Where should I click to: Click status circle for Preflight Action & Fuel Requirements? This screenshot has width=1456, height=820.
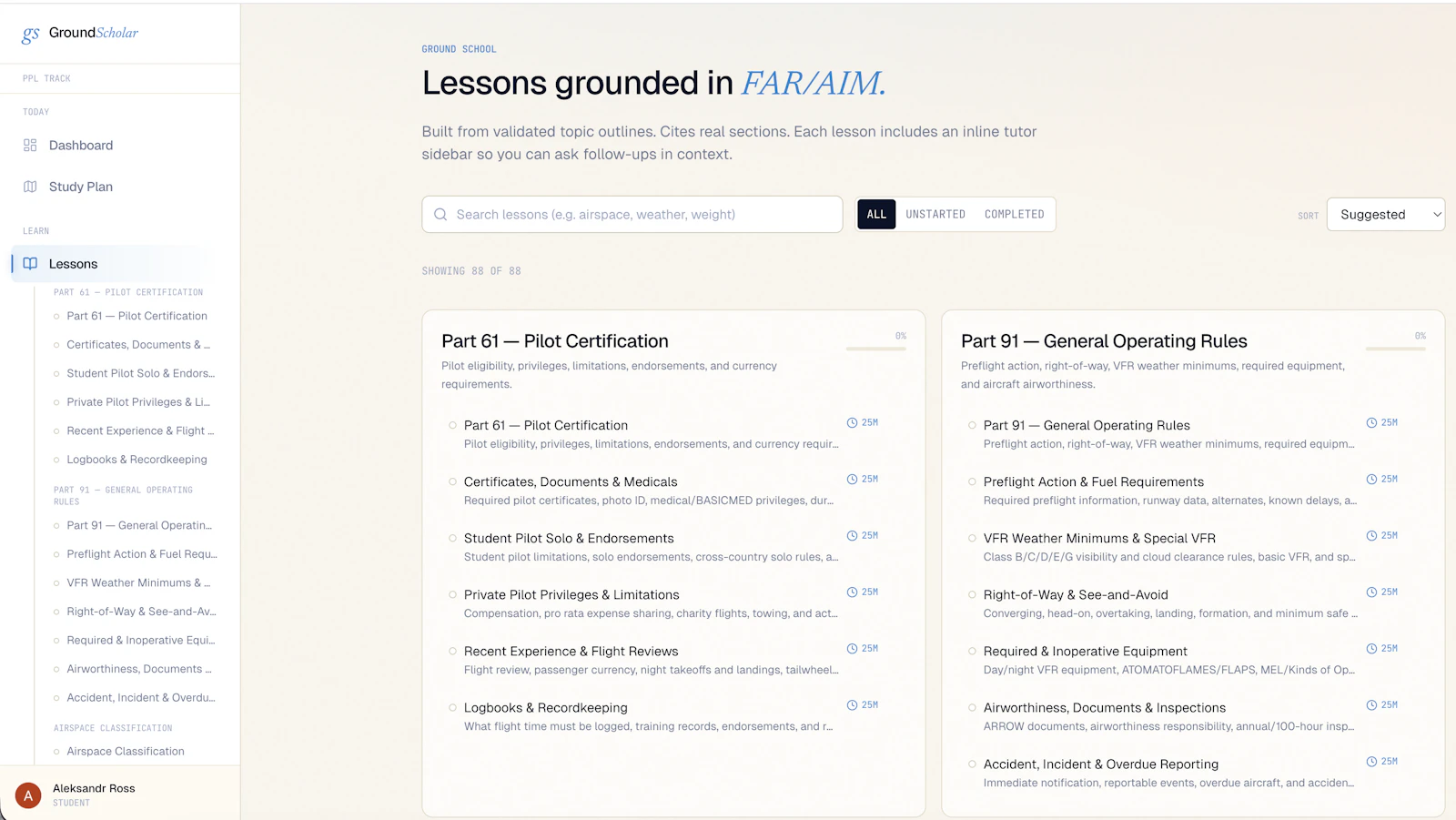pos(972,481)
